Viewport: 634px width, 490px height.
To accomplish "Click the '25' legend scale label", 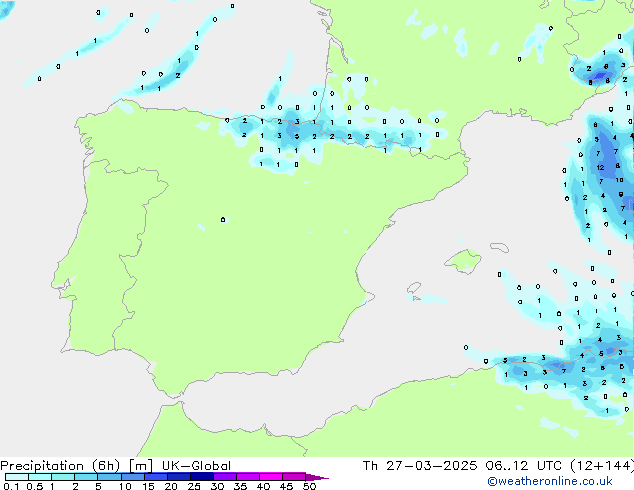I will pyautogui.click(x=194, y=486).
